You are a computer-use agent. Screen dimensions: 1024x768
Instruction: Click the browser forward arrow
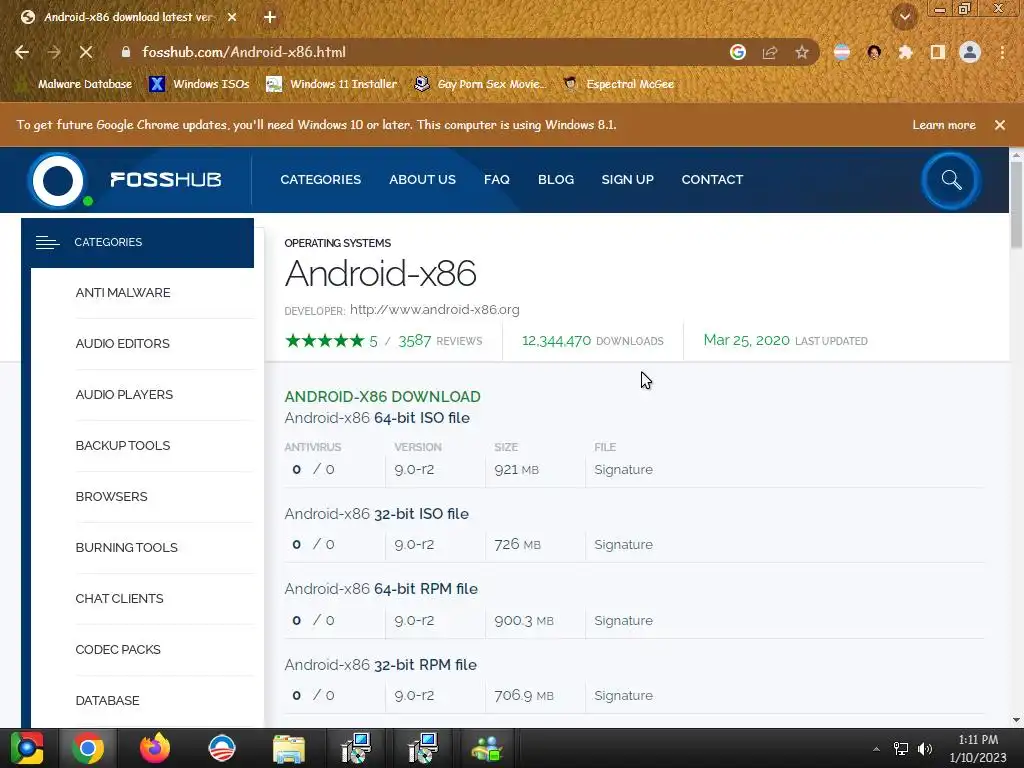pos(54,52)
